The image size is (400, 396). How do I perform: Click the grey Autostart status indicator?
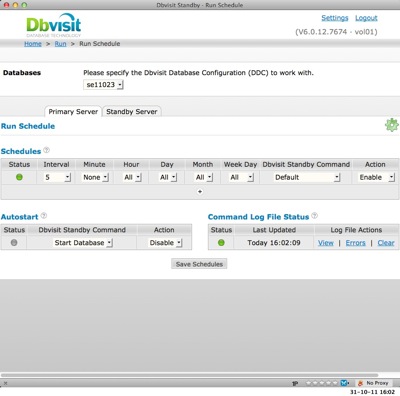pyautogui.click(x=14, y=243)
